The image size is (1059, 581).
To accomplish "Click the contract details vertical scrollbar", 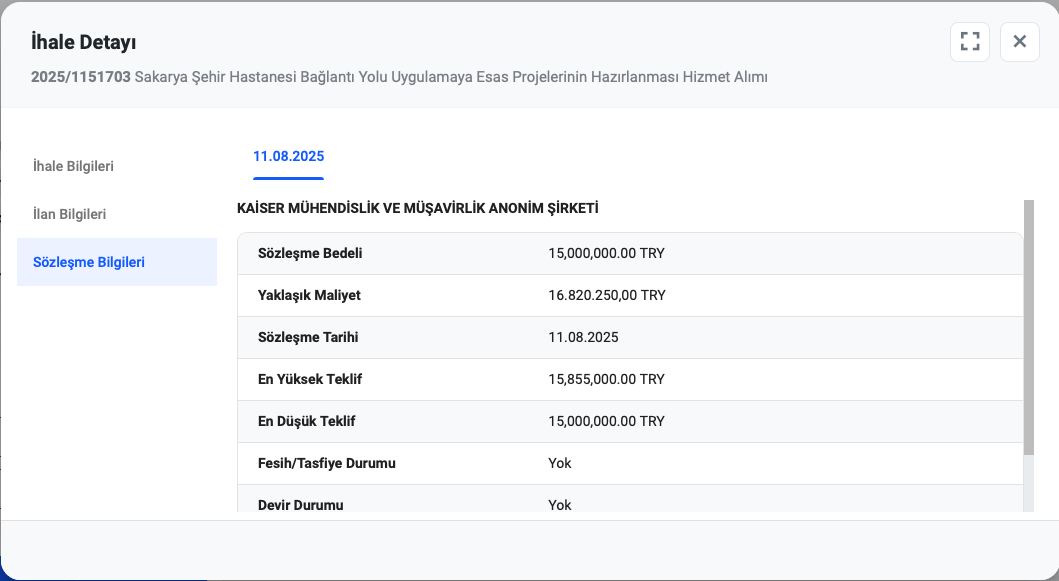I will coord(1029,328).
